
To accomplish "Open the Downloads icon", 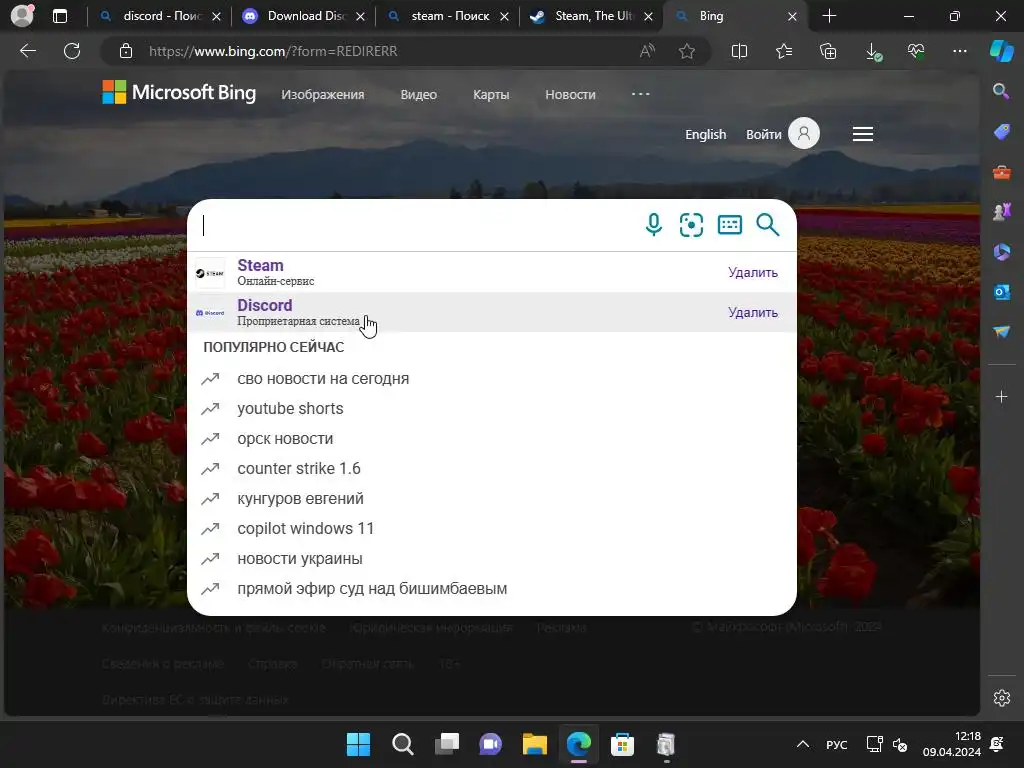I will (872, 51).
